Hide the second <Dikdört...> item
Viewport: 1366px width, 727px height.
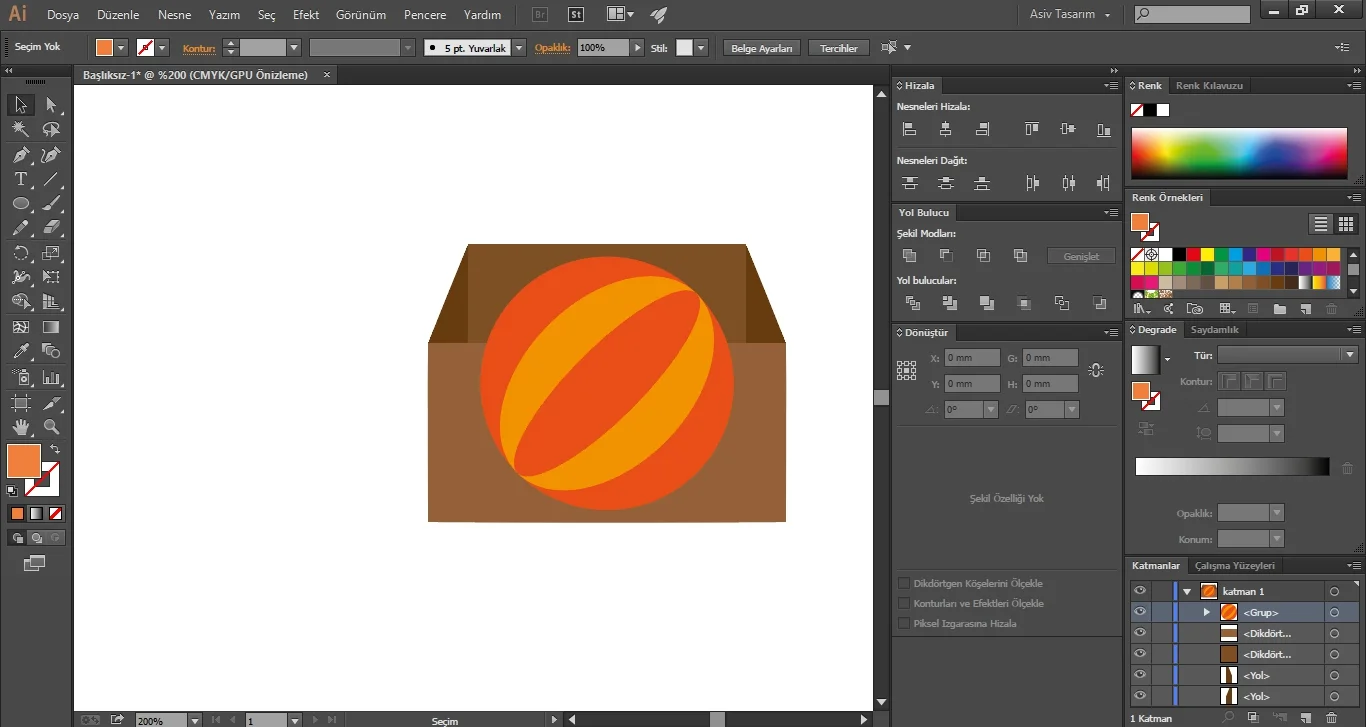pyautogui.click(x=1139, y=654)
